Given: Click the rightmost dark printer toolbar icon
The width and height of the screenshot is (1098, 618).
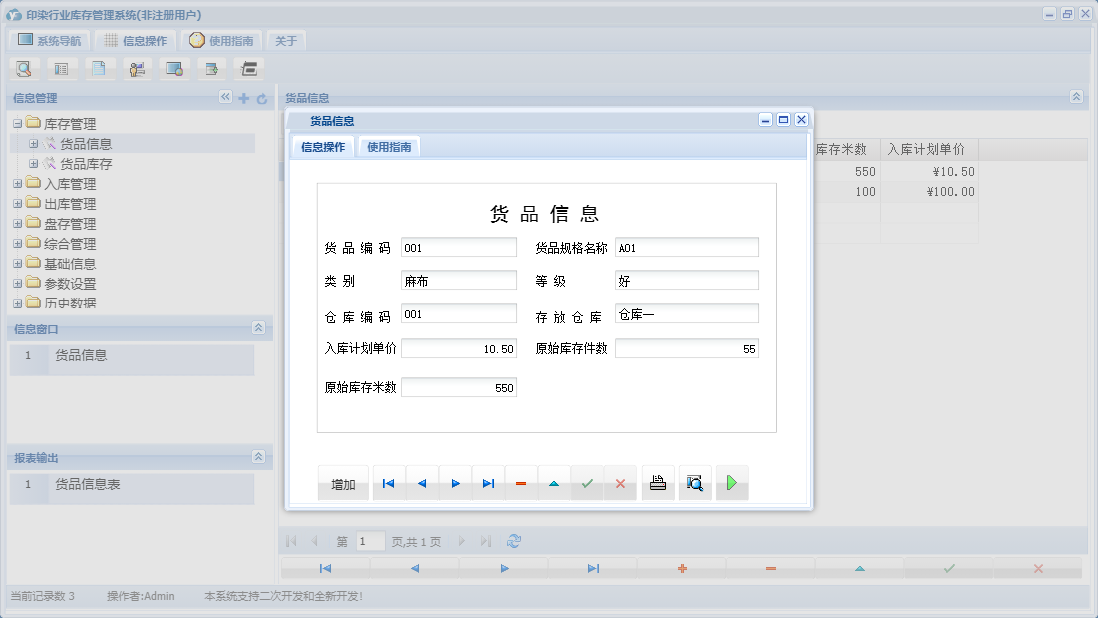Looking at the screenshot, I should tap(248, 68).
